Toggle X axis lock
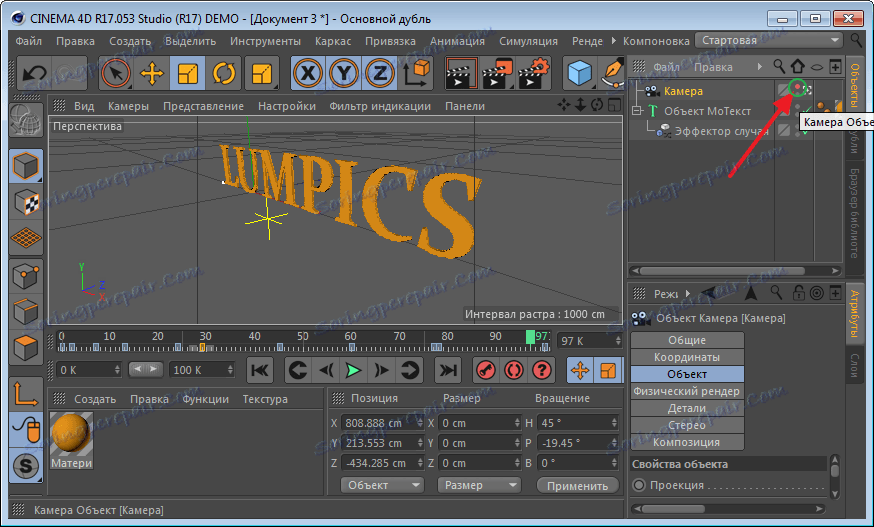The image size is (874, 527). (x=307, y=73)
